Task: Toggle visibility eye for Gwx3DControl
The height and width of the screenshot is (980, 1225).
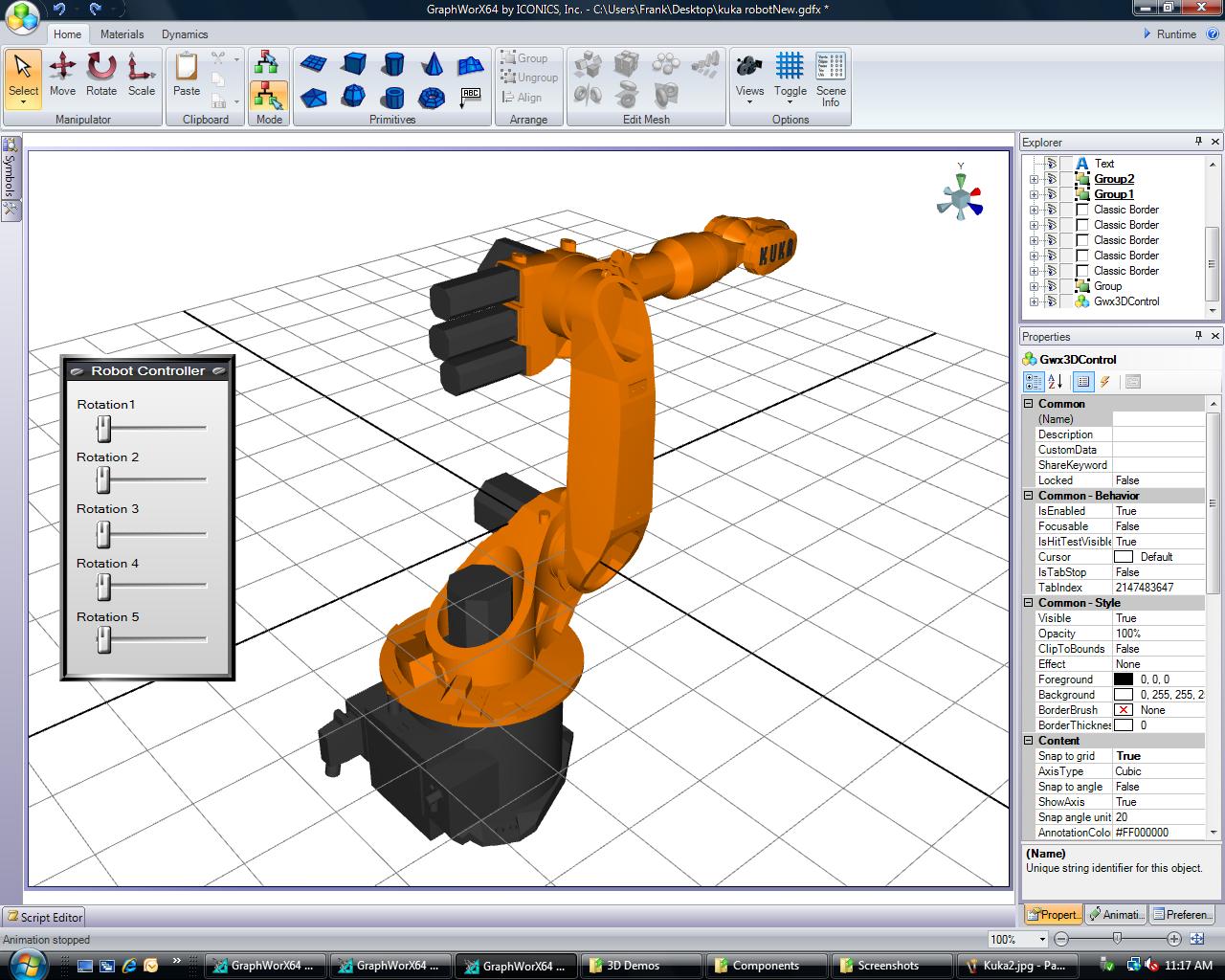Action: tap(1052, 301)
